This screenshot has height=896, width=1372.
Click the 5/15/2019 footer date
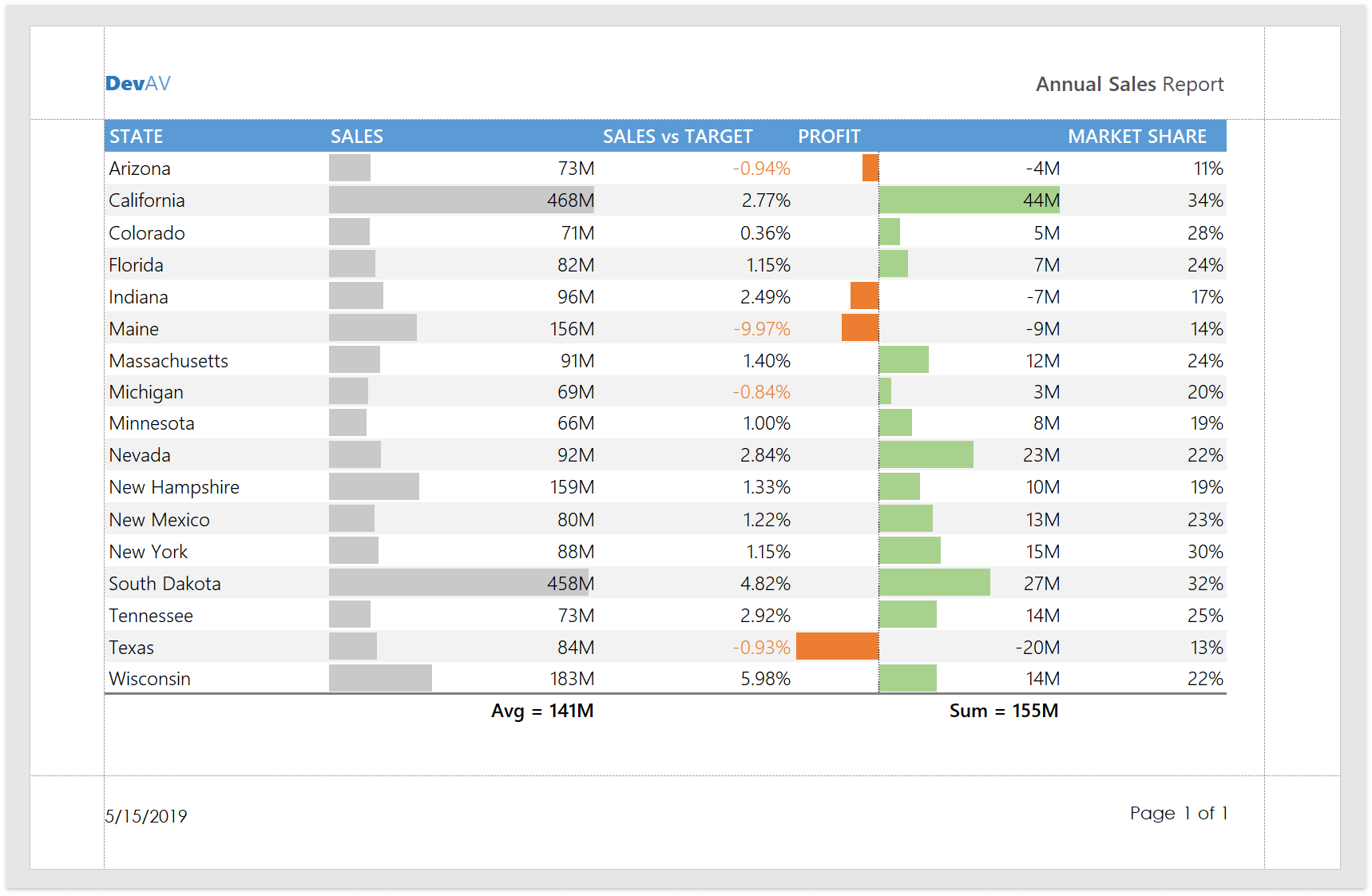coord(146,816)
